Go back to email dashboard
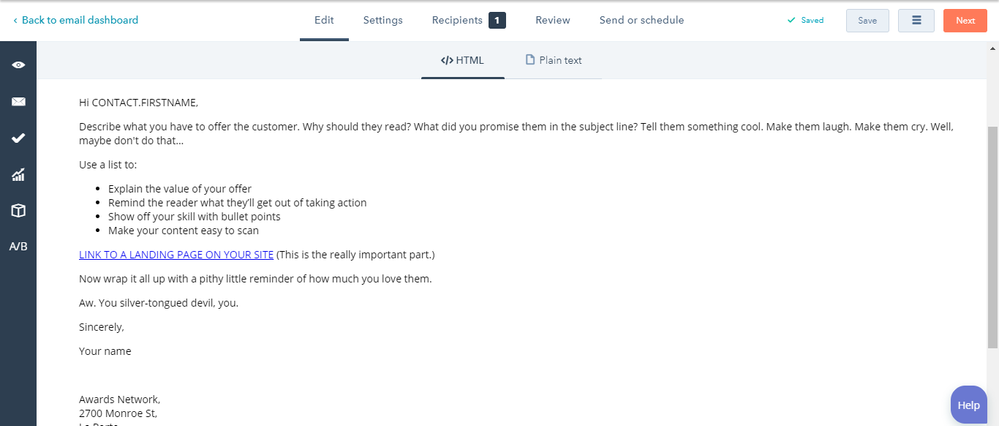This screenshot has width=999, height=426. (76, 20)
